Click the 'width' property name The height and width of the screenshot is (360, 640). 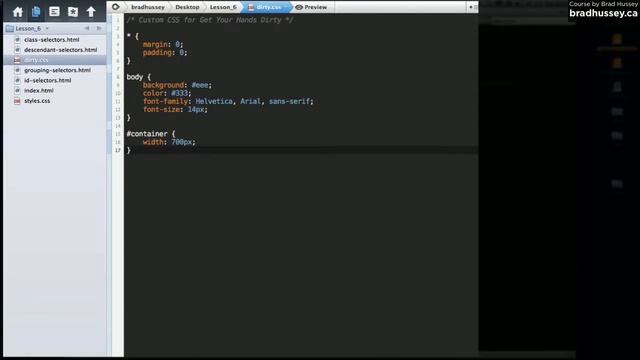click(153, 142)
